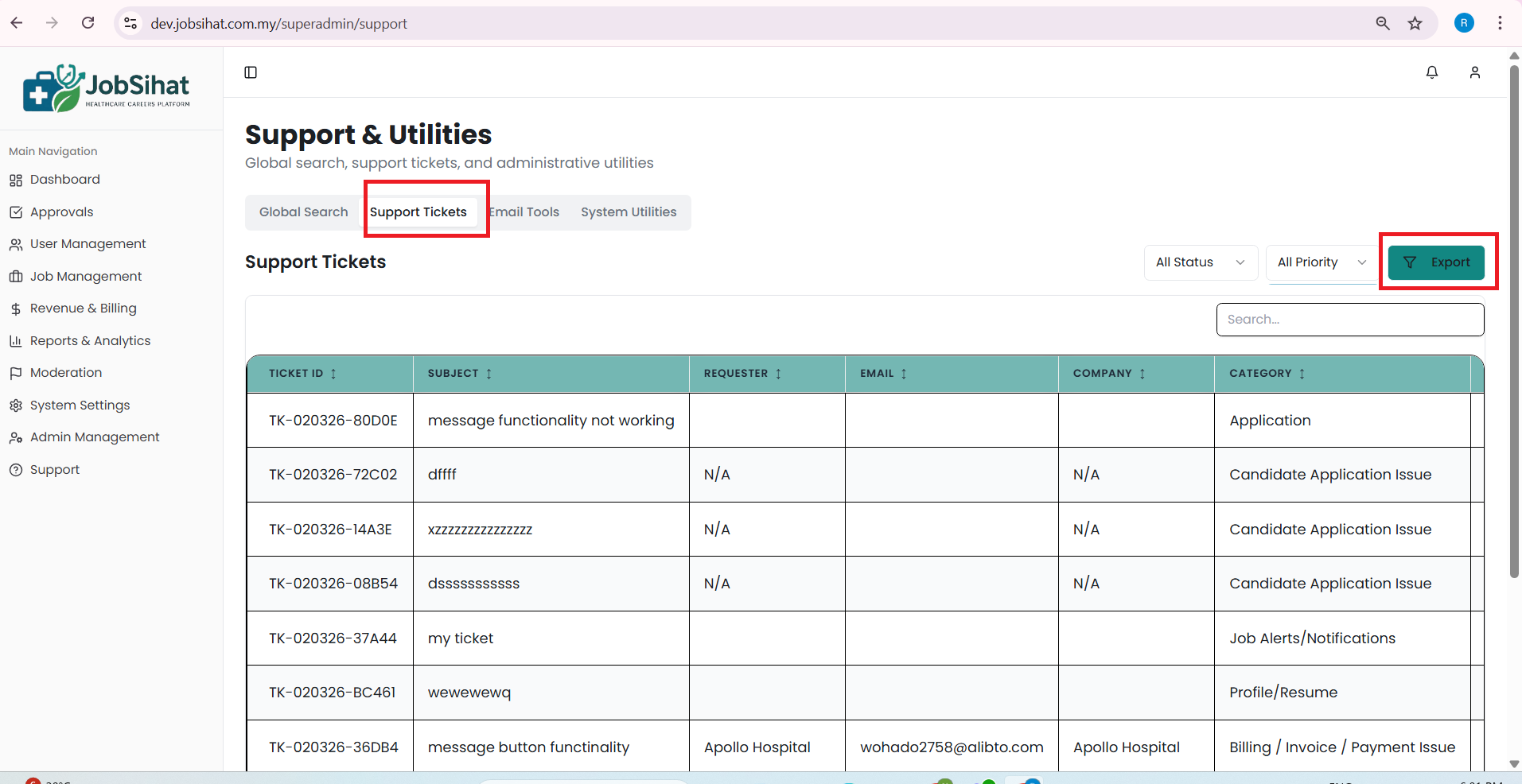The image size is (1522, 784).
Task: Click the ticket Search input field
Action: tap(1349, 320)
